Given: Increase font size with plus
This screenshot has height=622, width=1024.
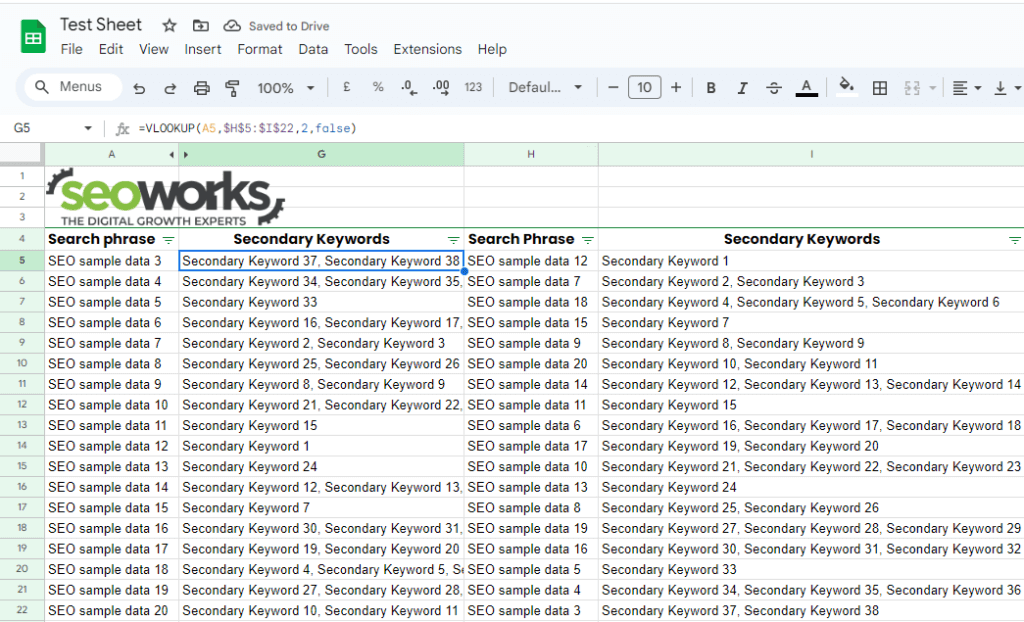Looking at the screenshot, I should click(x=676, y=87).
